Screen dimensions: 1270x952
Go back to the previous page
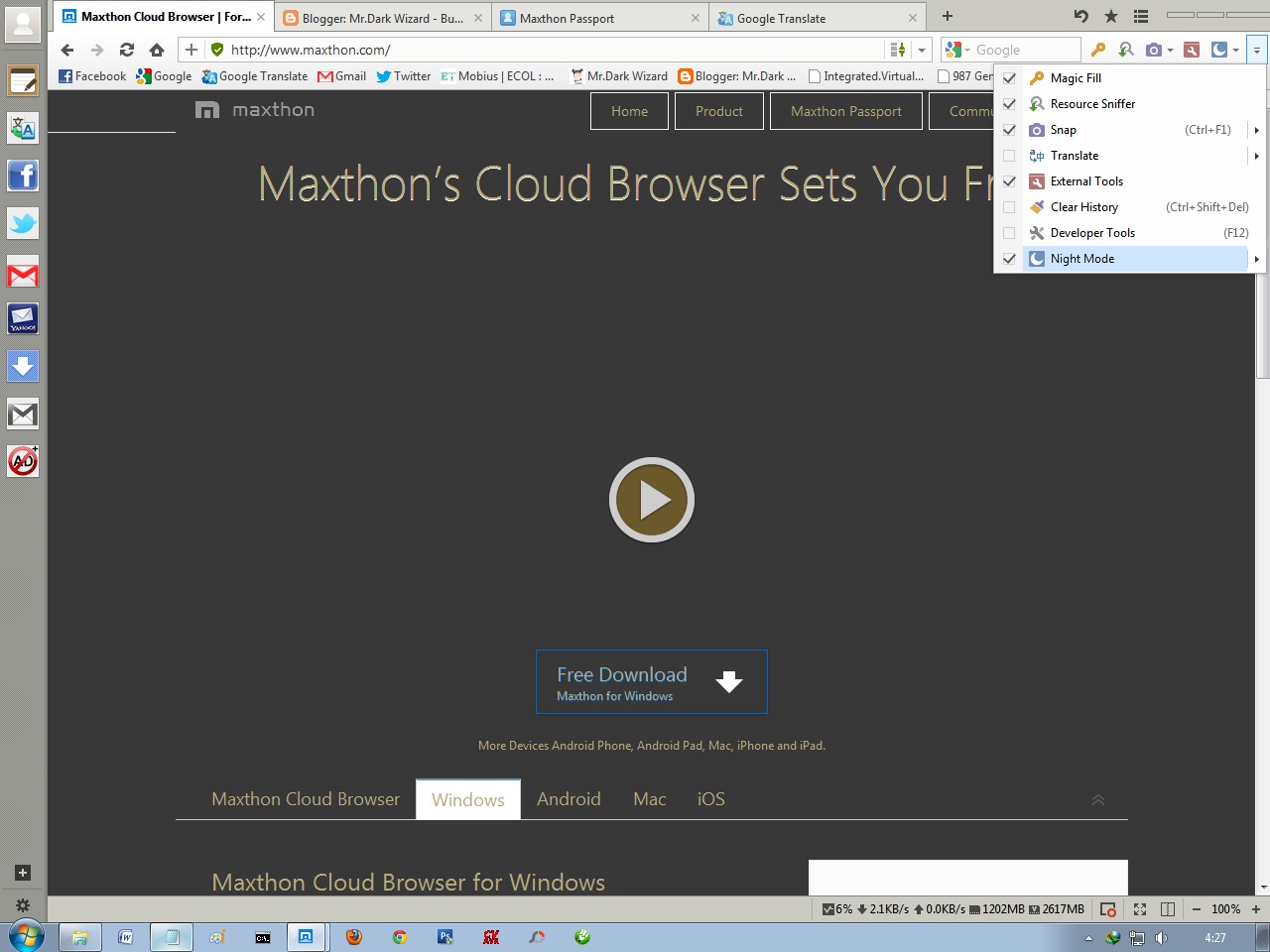[x=67, y=50]
